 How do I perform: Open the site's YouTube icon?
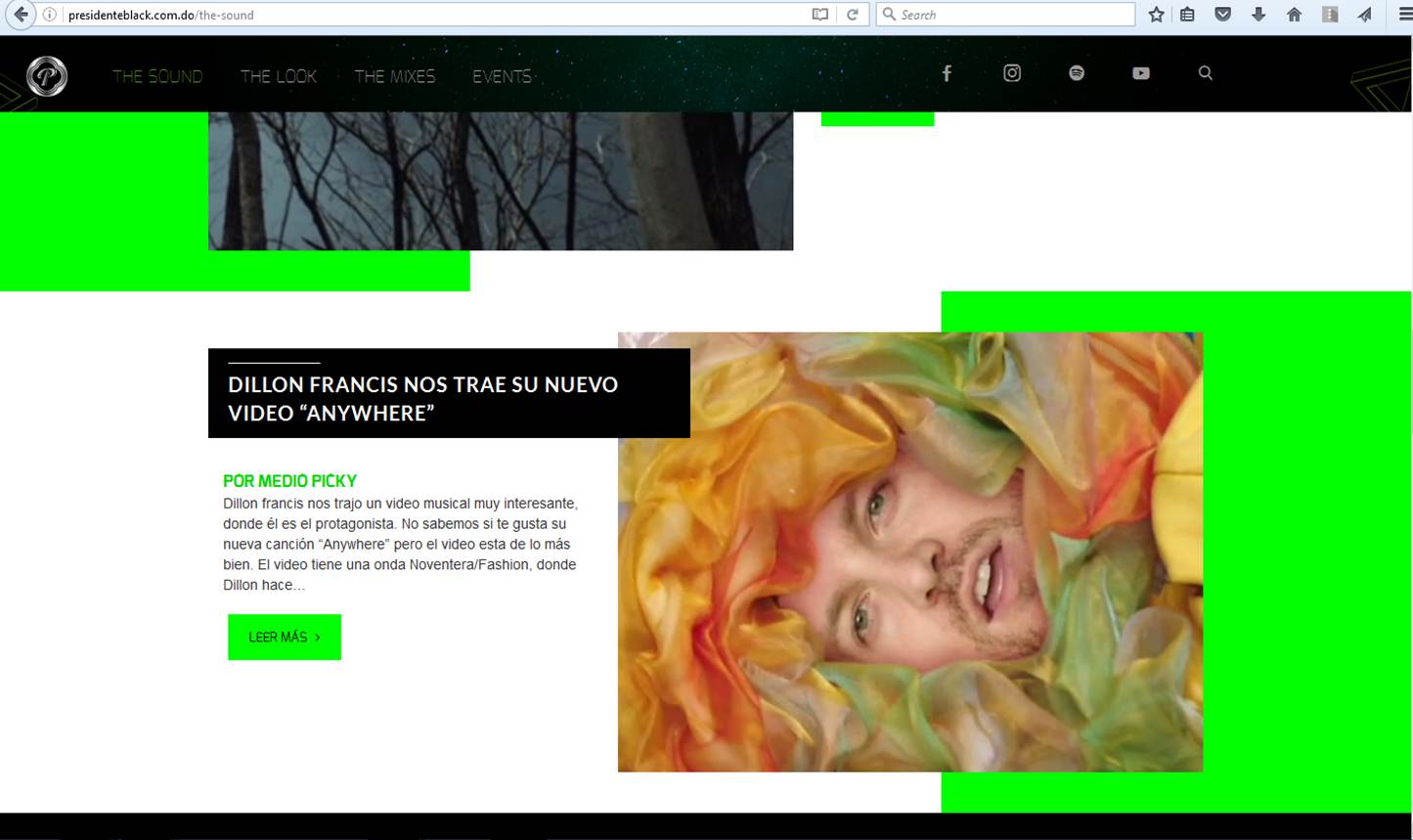pyautogui.click(x=1141, y=73)
